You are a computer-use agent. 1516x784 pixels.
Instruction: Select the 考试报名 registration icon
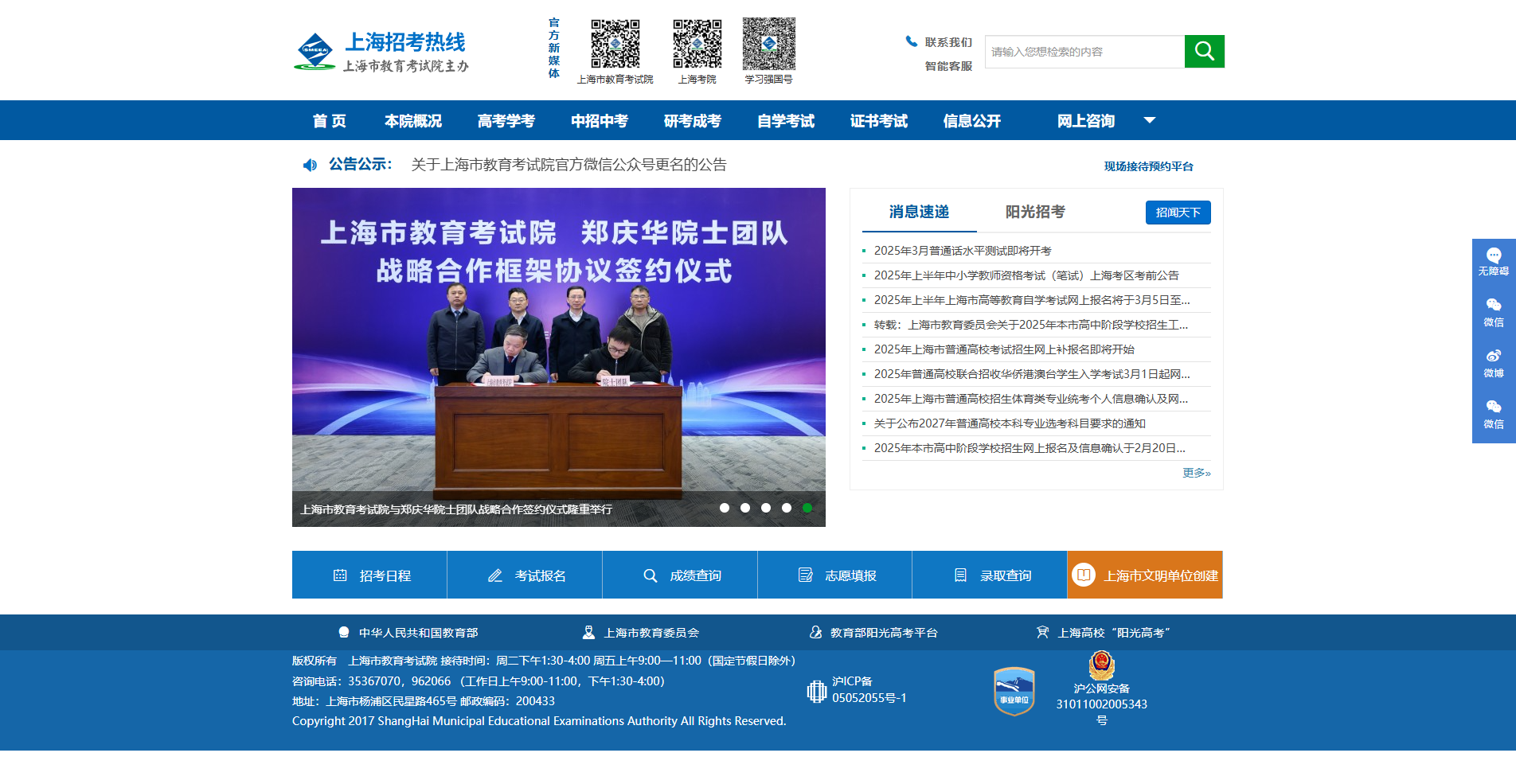point(495,575)
